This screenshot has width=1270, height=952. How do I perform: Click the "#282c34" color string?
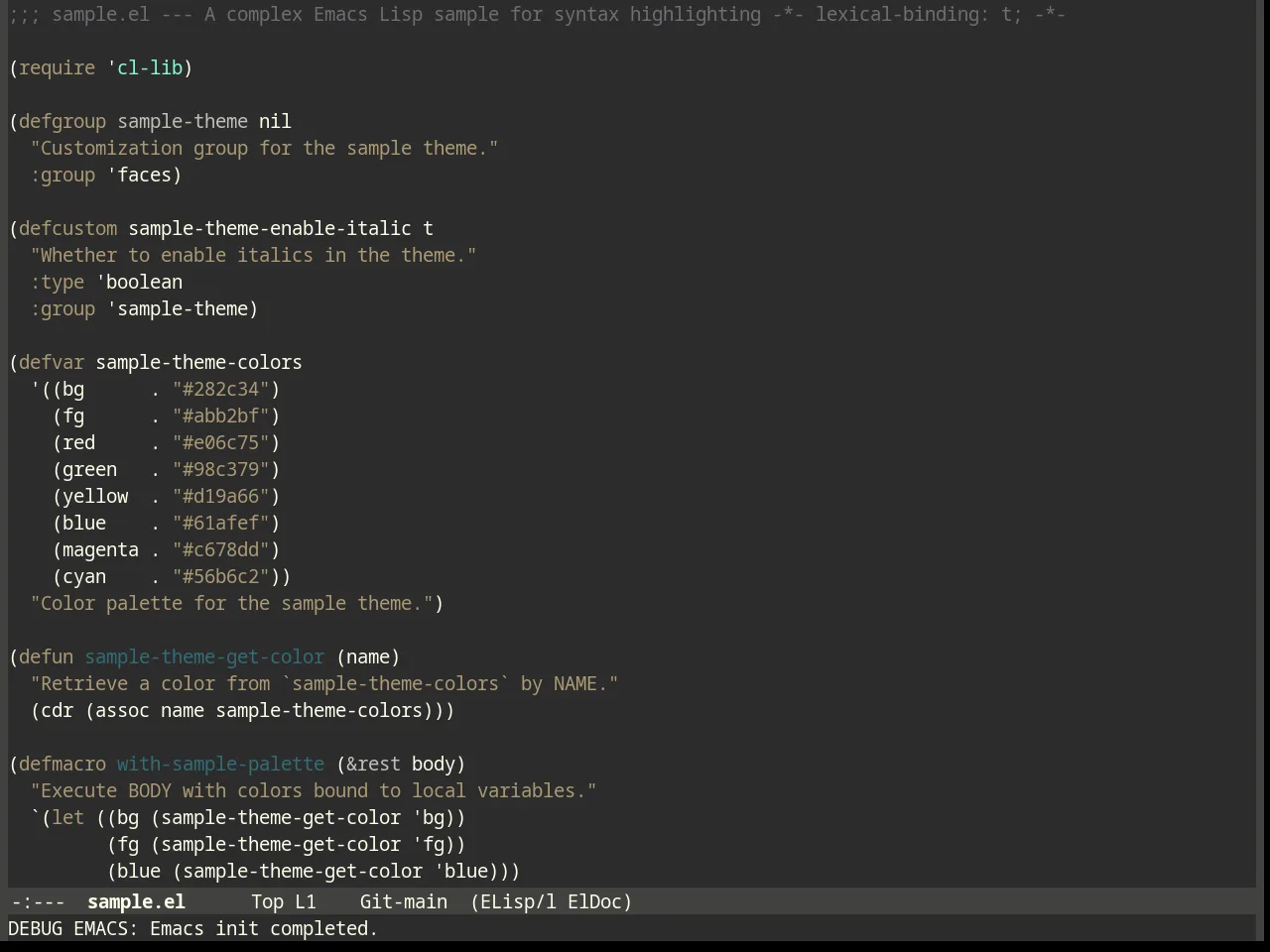pyautogui.click(x=221, y=389)
